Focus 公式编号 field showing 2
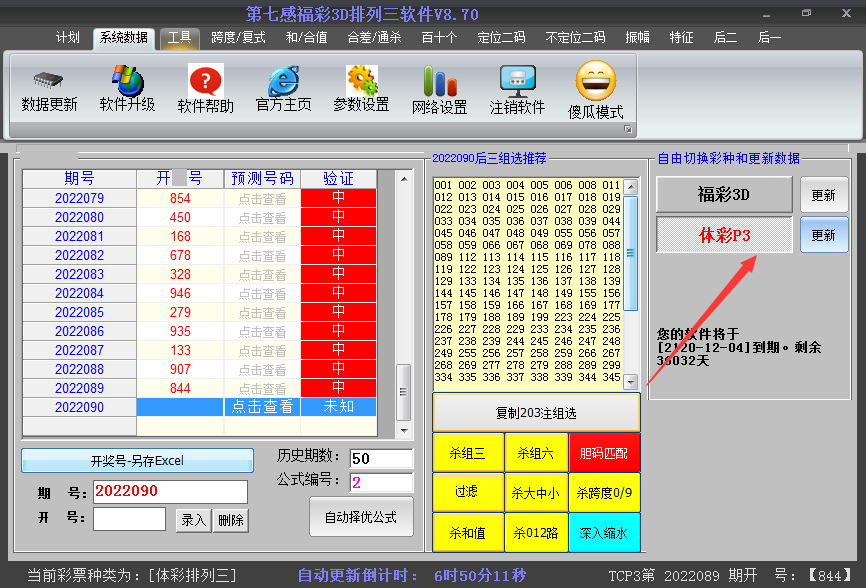866x588 pixels. (x=381, y=483)
